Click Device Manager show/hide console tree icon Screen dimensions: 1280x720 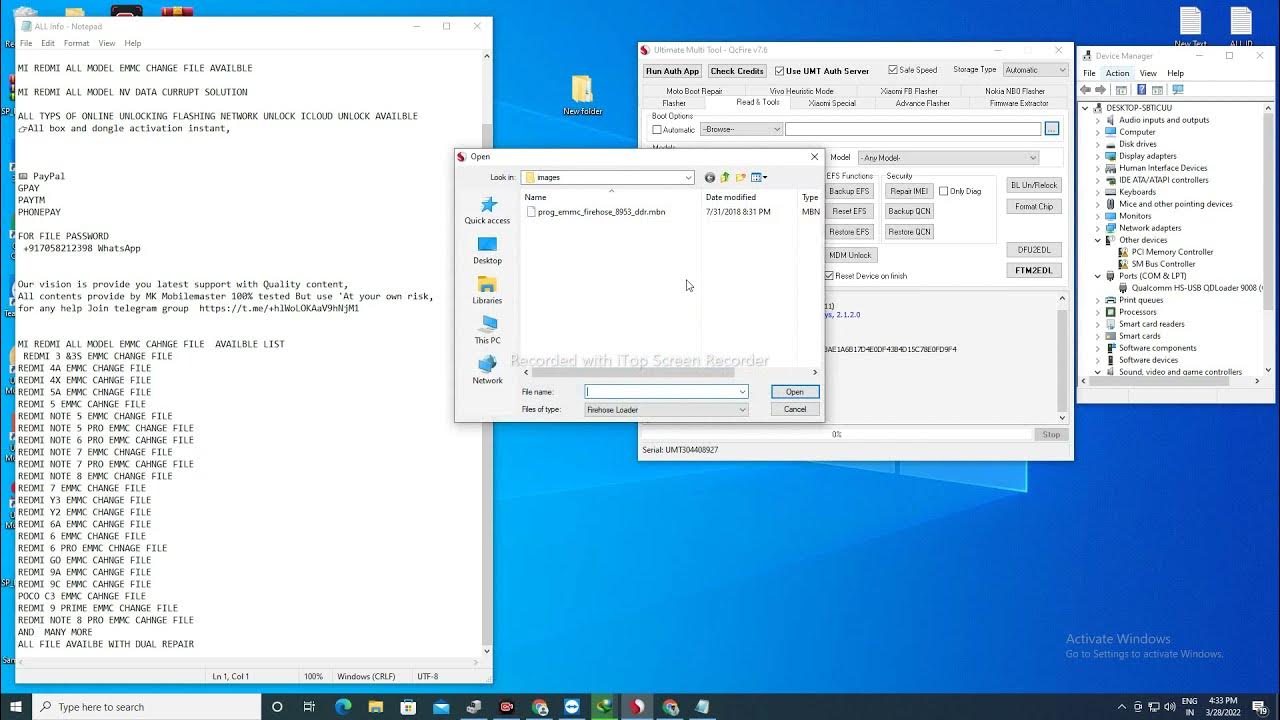pyautogui.click(x=1122, y=90)
